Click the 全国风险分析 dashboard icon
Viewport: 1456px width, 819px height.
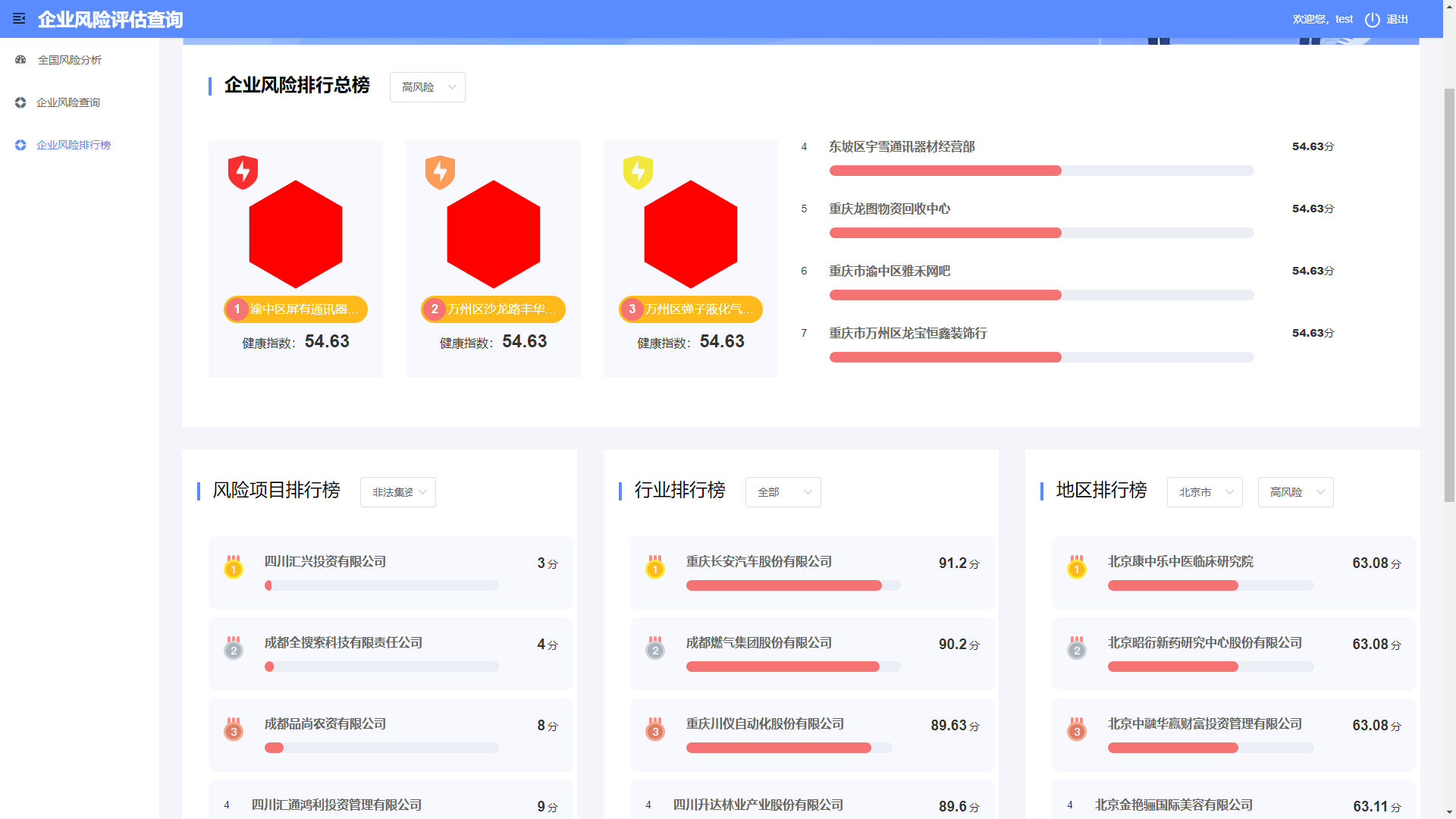(20, 60)
